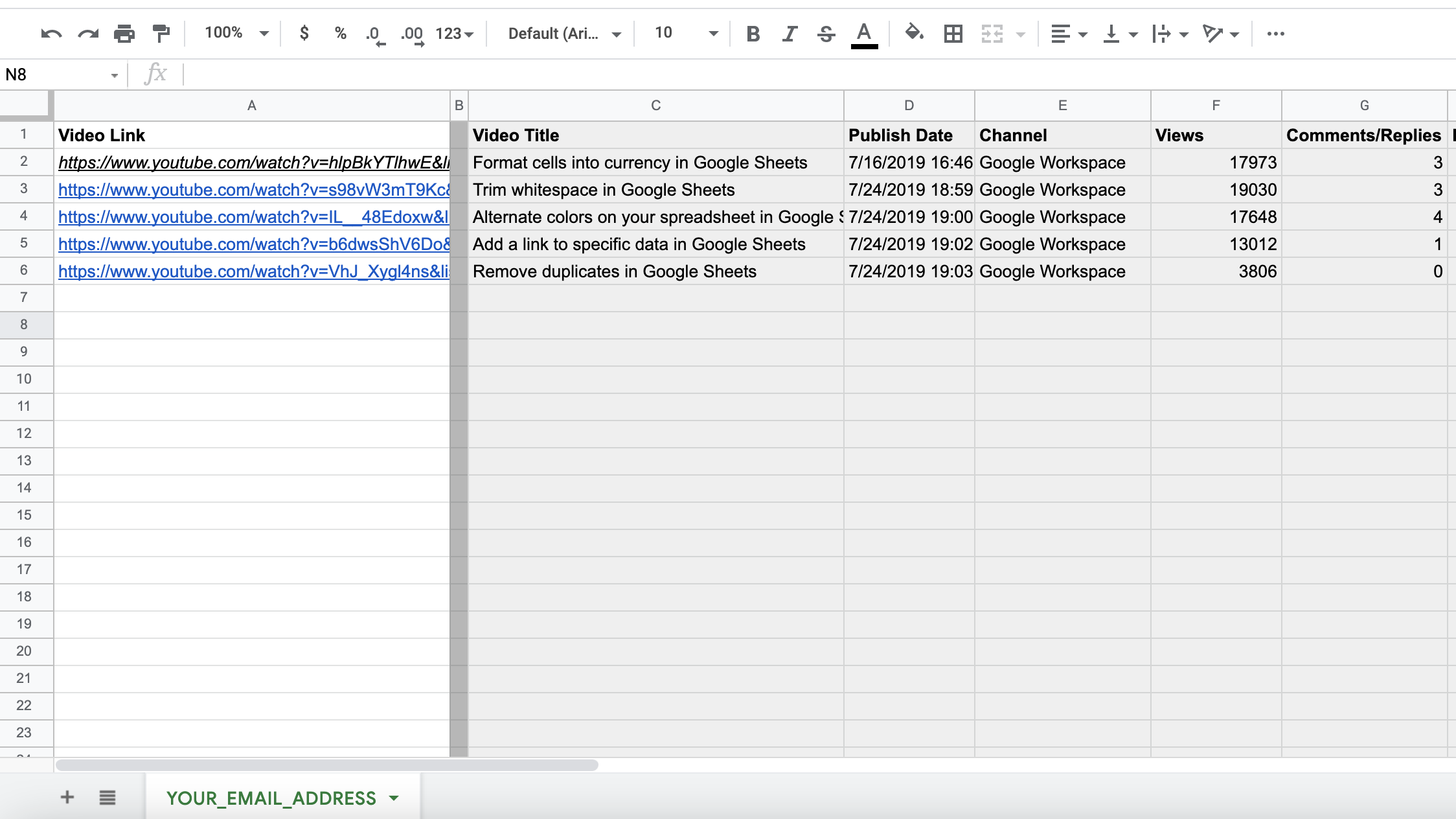
Task: Open the borders tool
Action: [952, 34]
